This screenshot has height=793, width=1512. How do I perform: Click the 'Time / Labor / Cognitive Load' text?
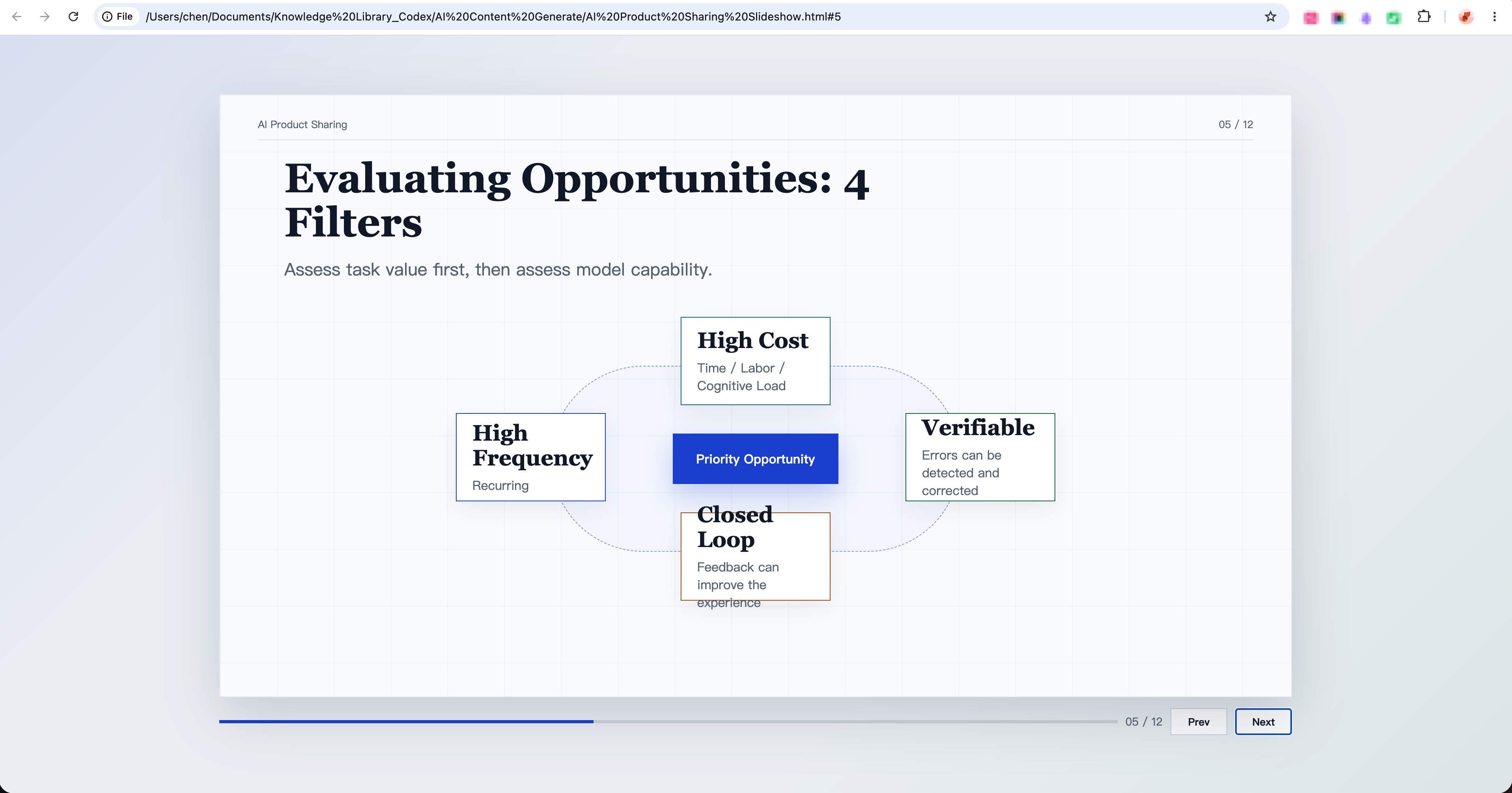pyautogui.click(x=741, y=376)
